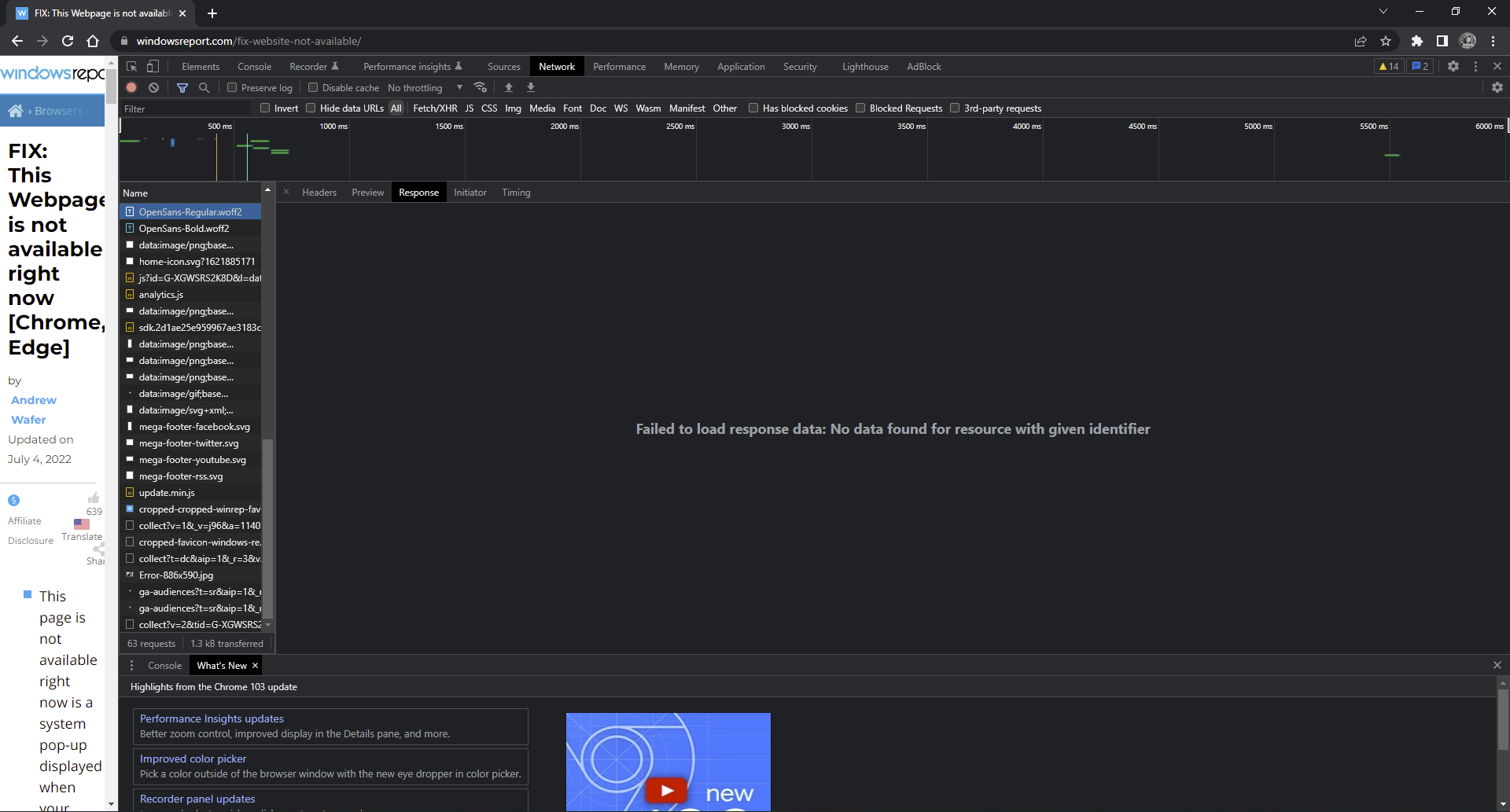1510x812 pixels.
Task: Click Andrew Wafer author link
Action: [33, 410]
